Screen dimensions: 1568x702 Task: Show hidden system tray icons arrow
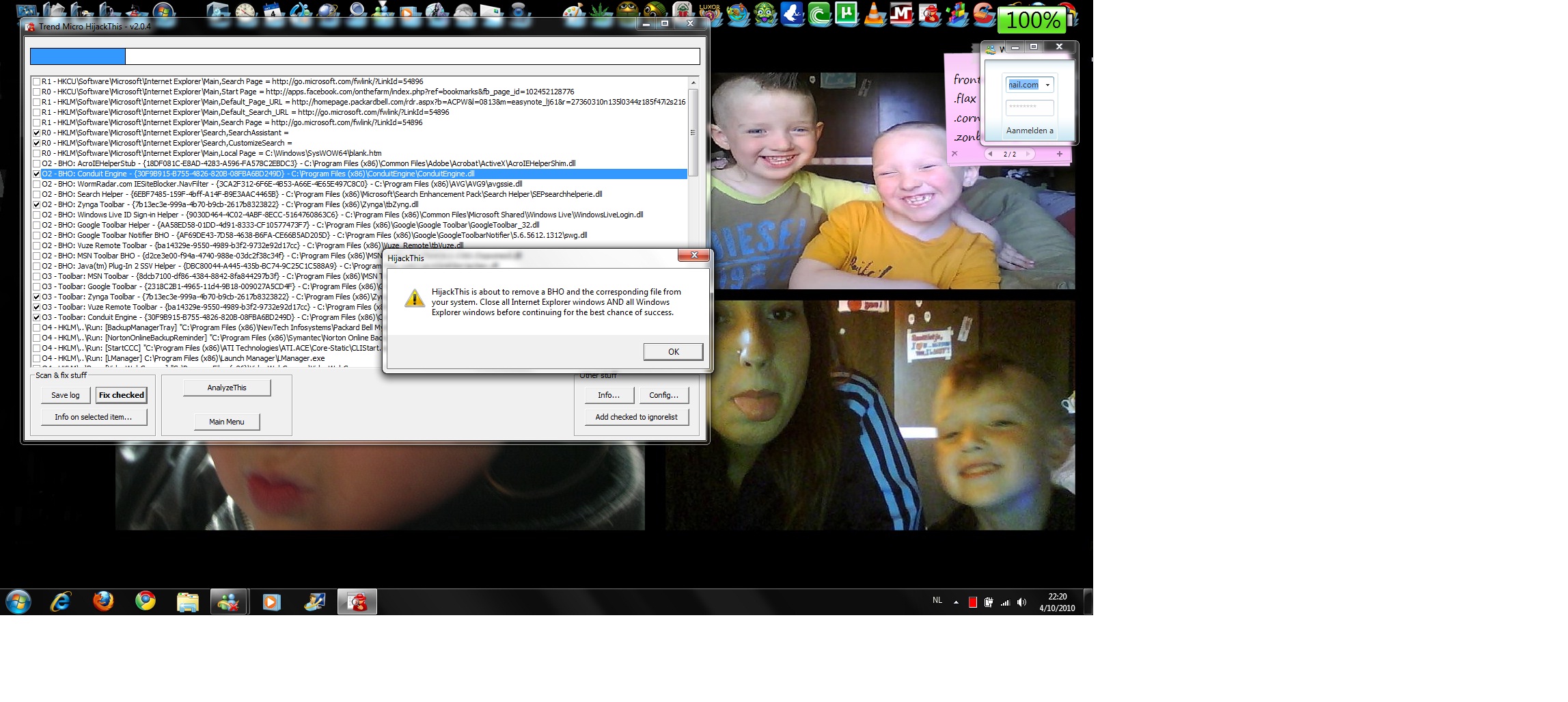coord(956,602)
